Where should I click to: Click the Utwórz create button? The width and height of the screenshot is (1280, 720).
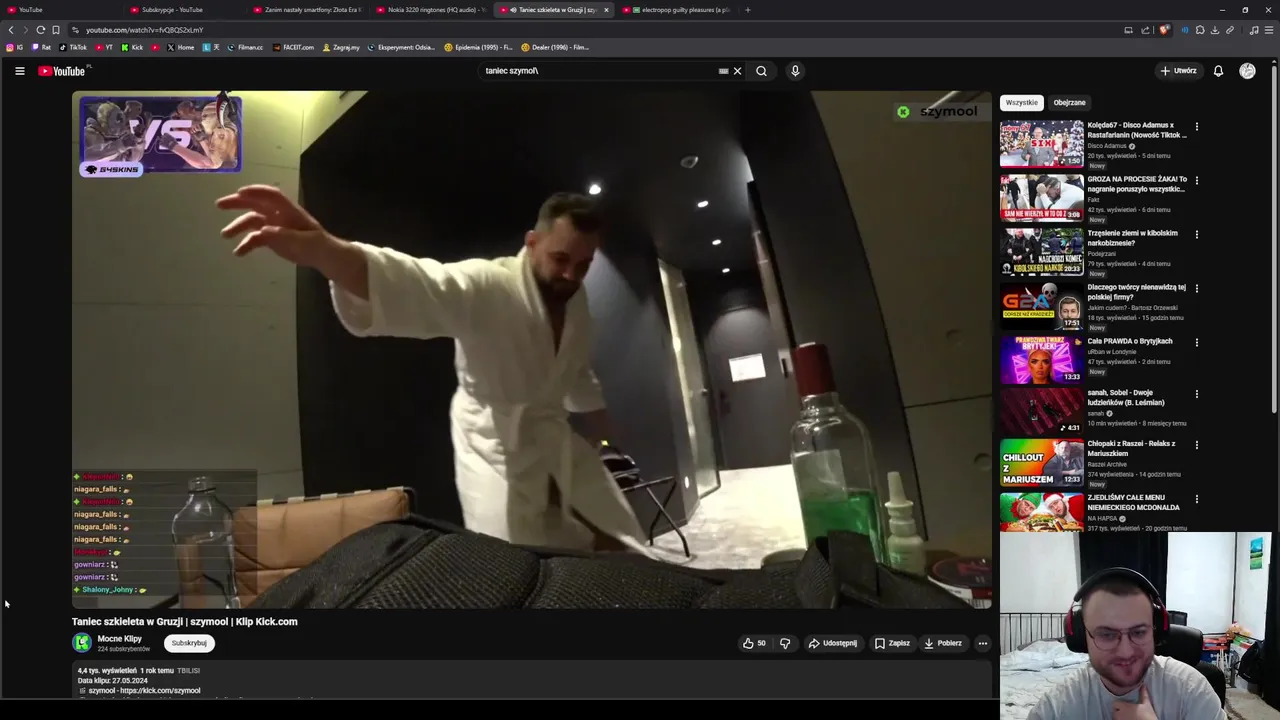click(x=1178, y=71)
